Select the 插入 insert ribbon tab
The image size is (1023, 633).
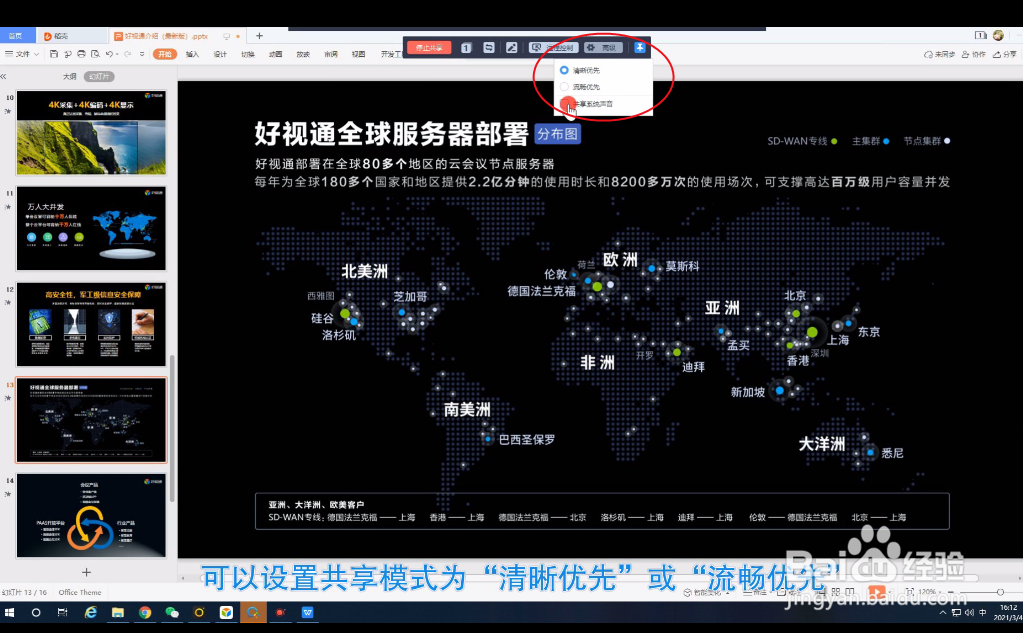click(x=192, y=54)
